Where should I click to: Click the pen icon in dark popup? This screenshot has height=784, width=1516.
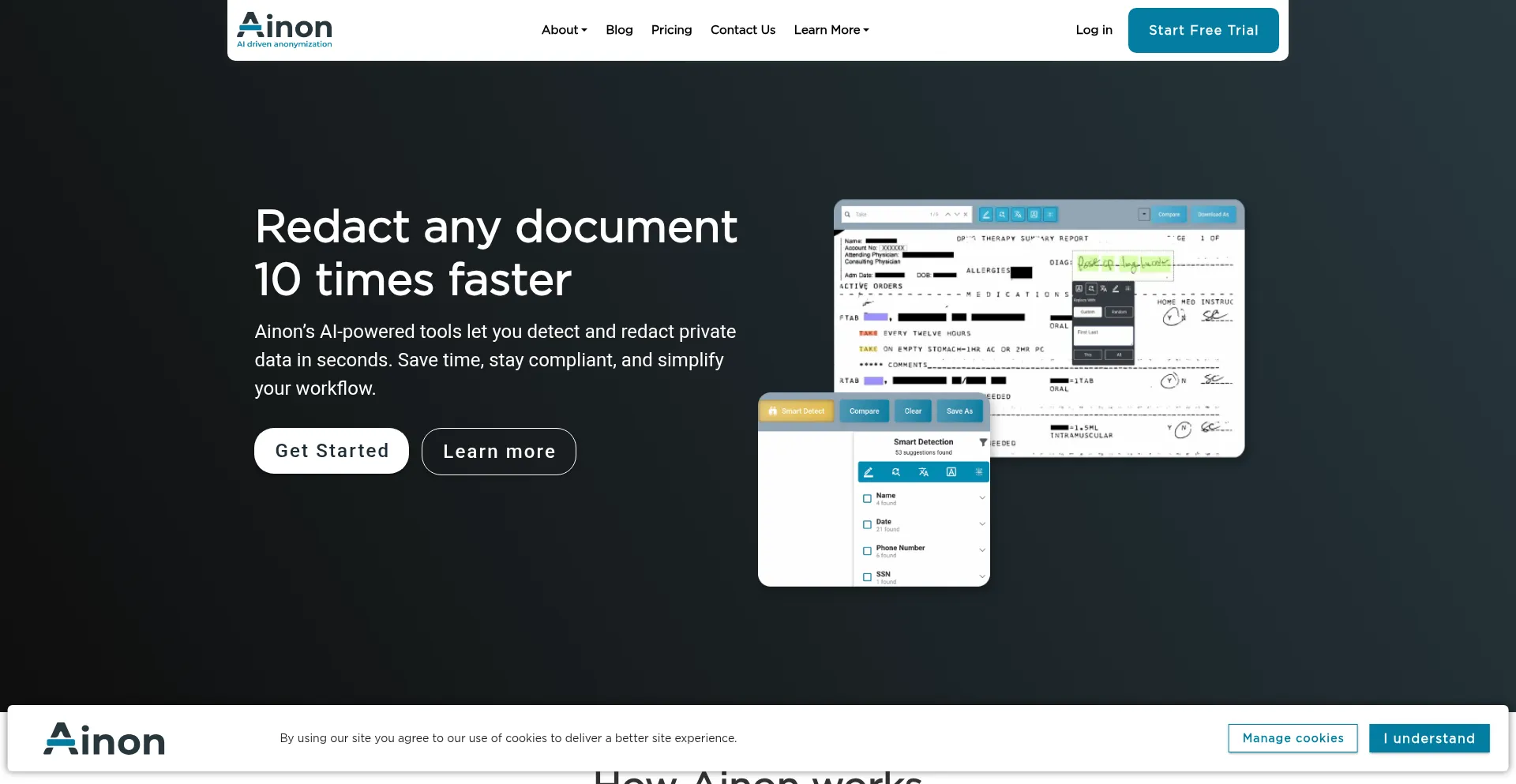(x=1116, y=288)
